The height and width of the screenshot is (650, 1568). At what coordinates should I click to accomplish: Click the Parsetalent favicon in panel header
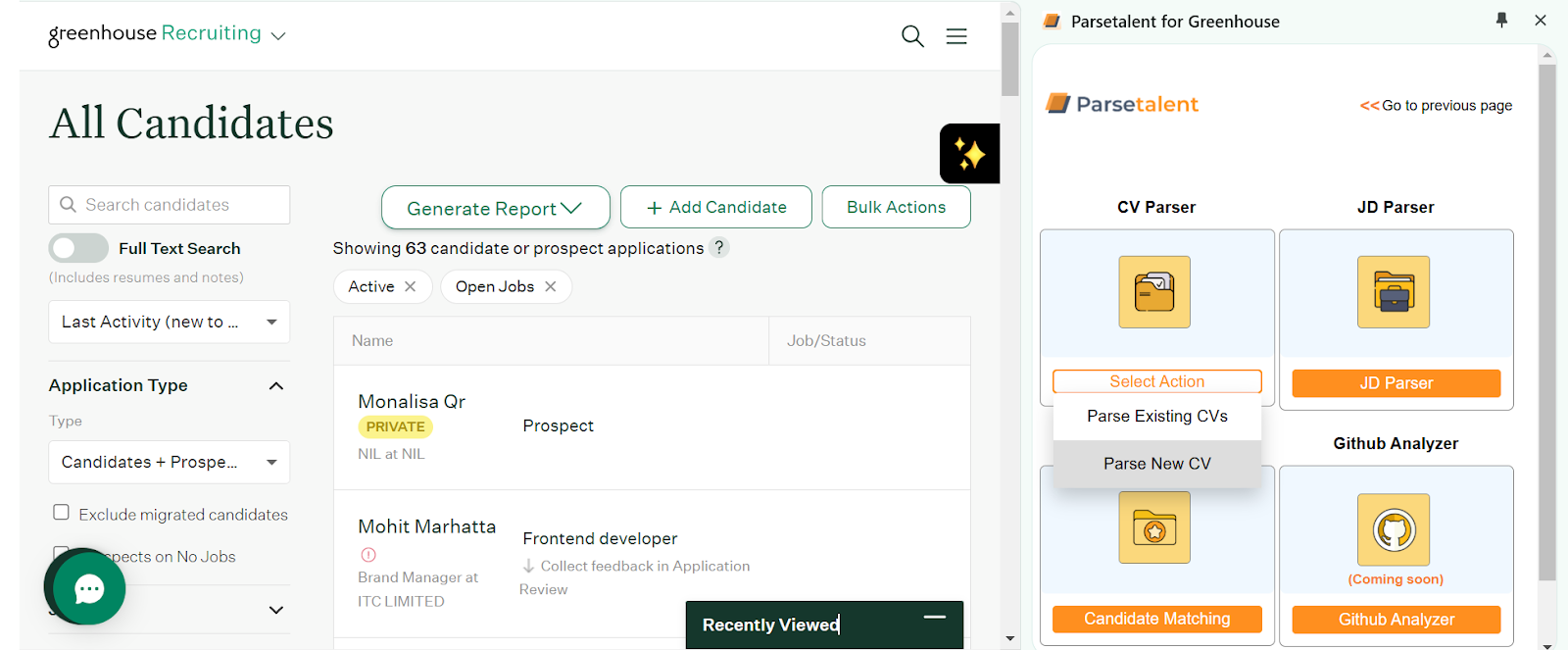1052,22
